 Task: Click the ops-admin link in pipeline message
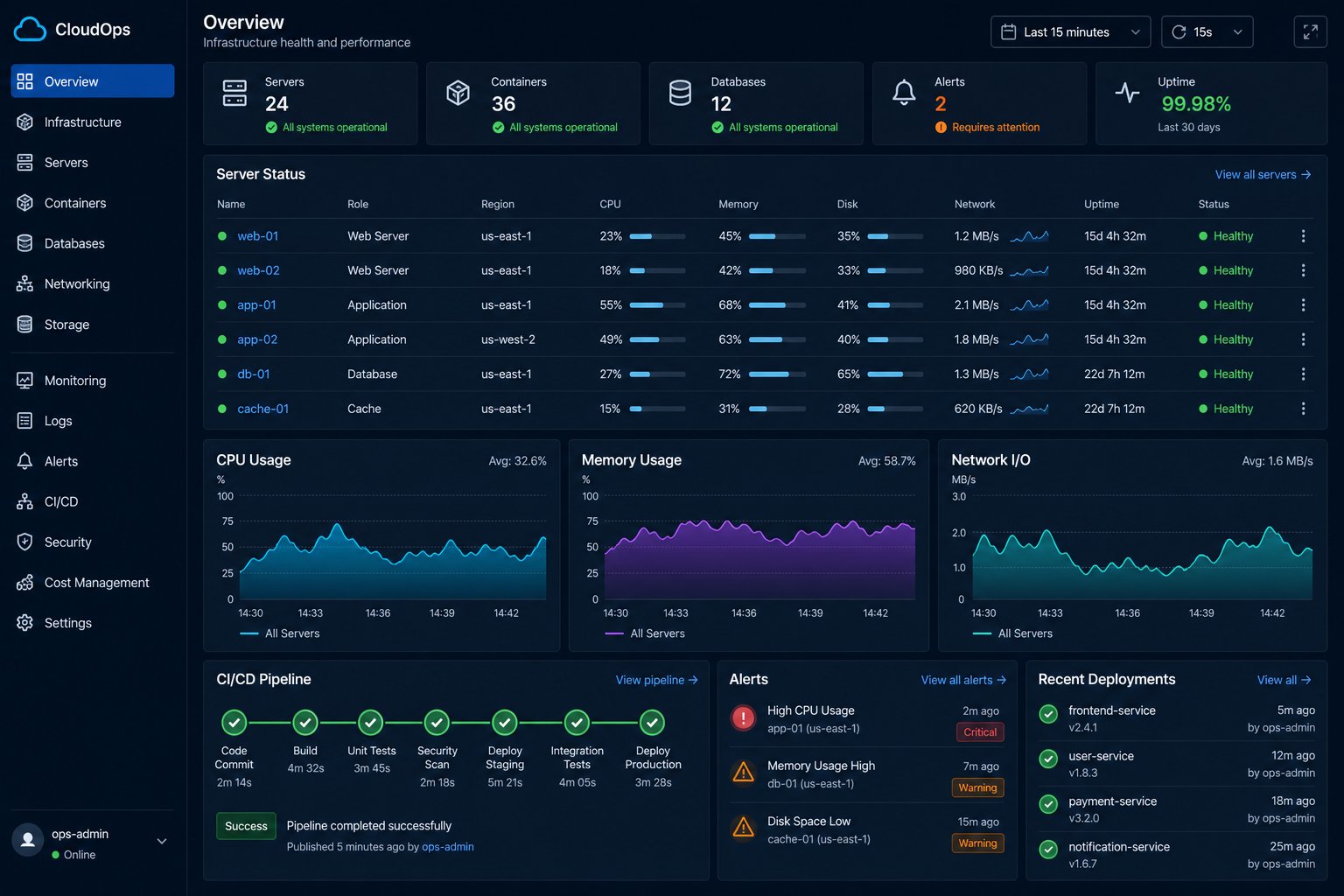[448, 847]
